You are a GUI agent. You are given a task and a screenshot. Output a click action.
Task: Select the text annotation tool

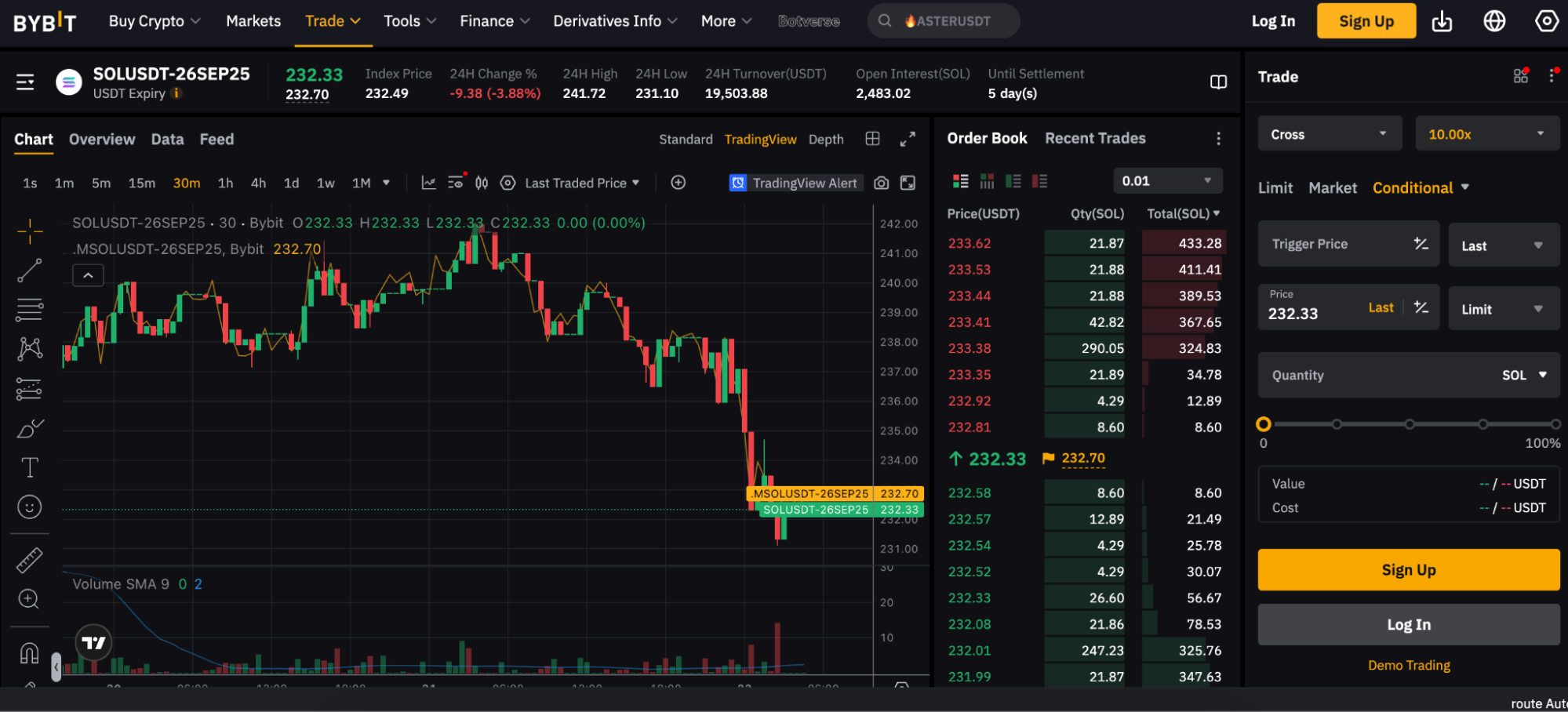pyautogui.click(x=29, y=467)
